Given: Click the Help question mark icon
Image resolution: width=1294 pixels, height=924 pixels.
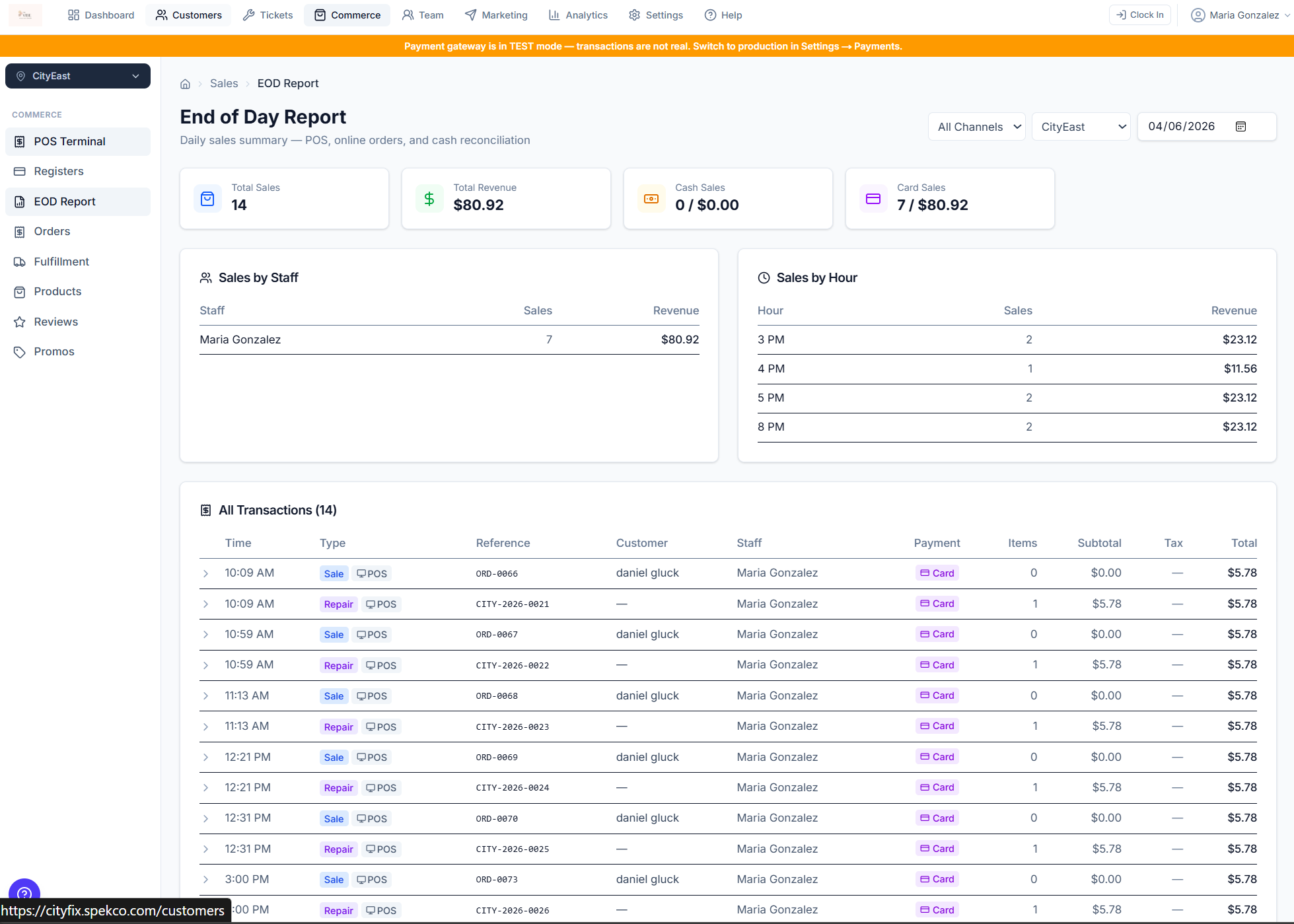Looking at the screenshot, I should tap(709, 15).
